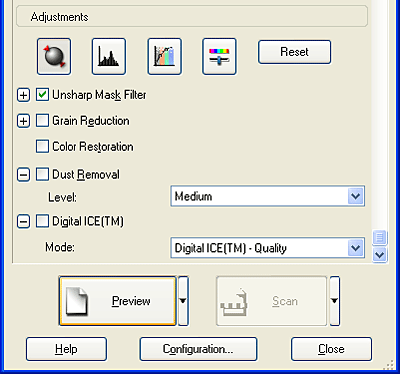The height and width of the screenshot is (374, 400).
Task: Enable the Digital ICE(TM) checkbox
Action: click(42, 221)
